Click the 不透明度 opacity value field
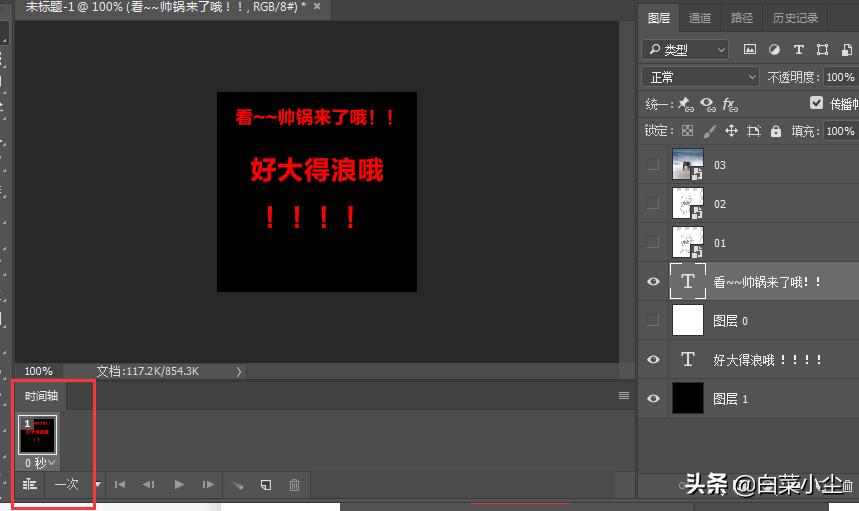 841,77
